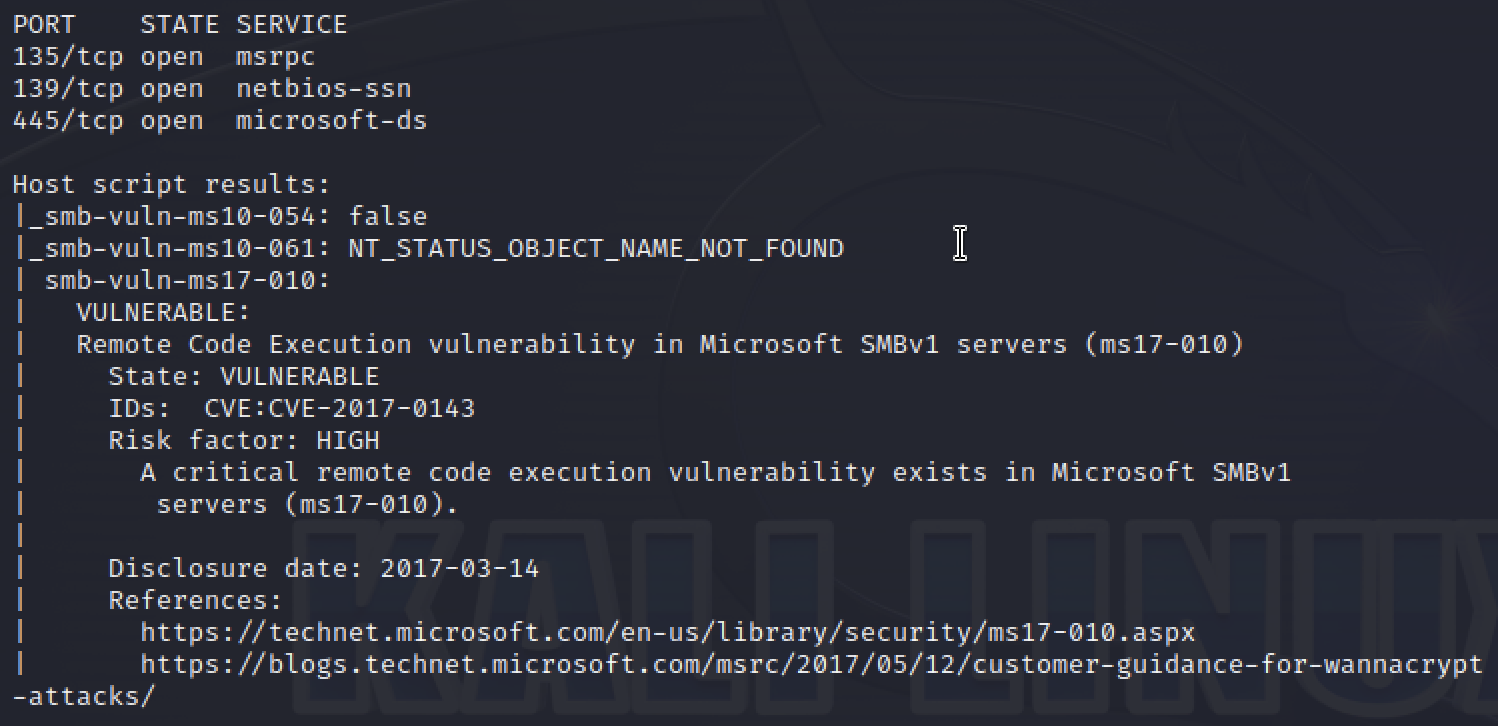Click the NT_STATUS_OBJECT_NAME_NOT_FOUND text
The width and height of the screenshot is (1498, 726).
tap(596, 248)
